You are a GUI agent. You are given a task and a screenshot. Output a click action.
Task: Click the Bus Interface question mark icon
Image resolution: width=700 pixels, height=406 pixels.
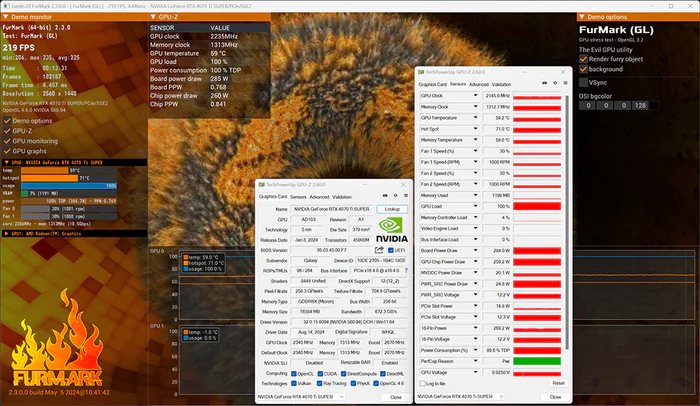pyautogui.click(x=406, y=271)
